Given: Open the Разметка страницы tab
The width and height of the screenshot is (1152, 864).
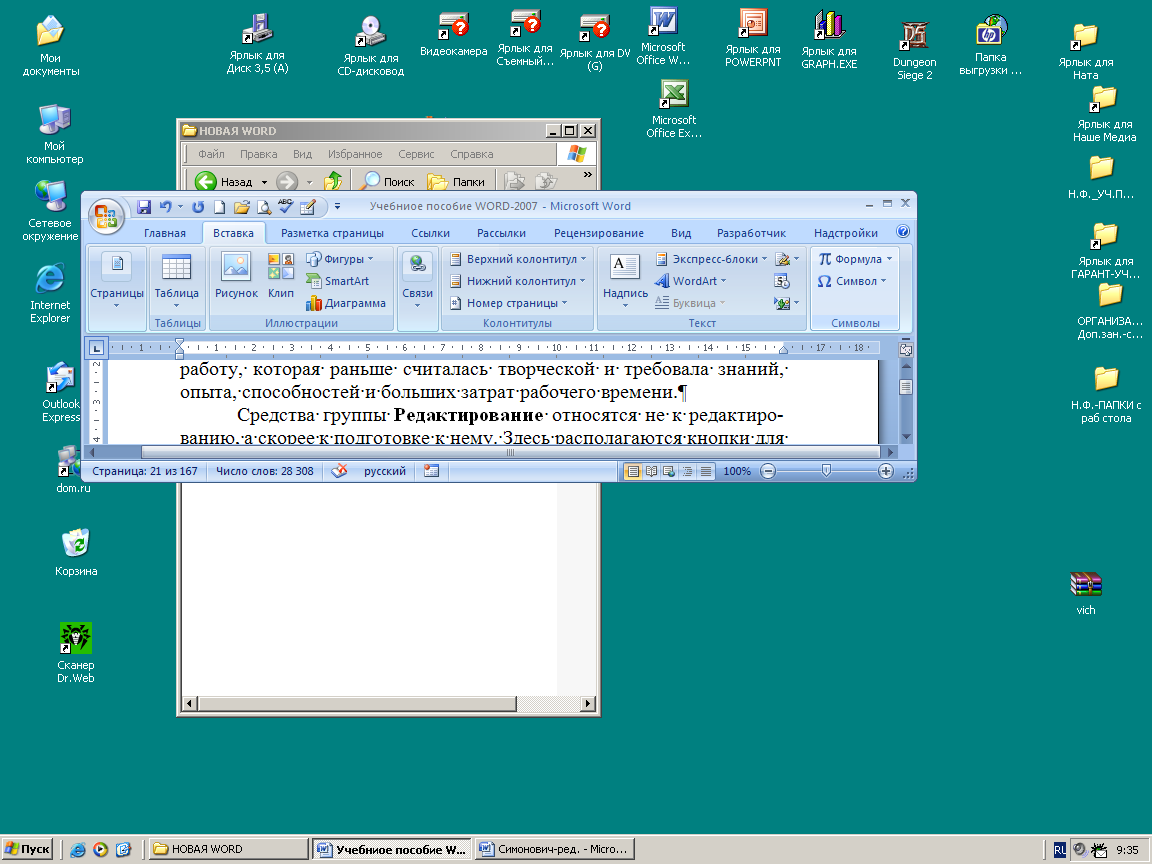Looking at the screenshot, I should (332, 233).
